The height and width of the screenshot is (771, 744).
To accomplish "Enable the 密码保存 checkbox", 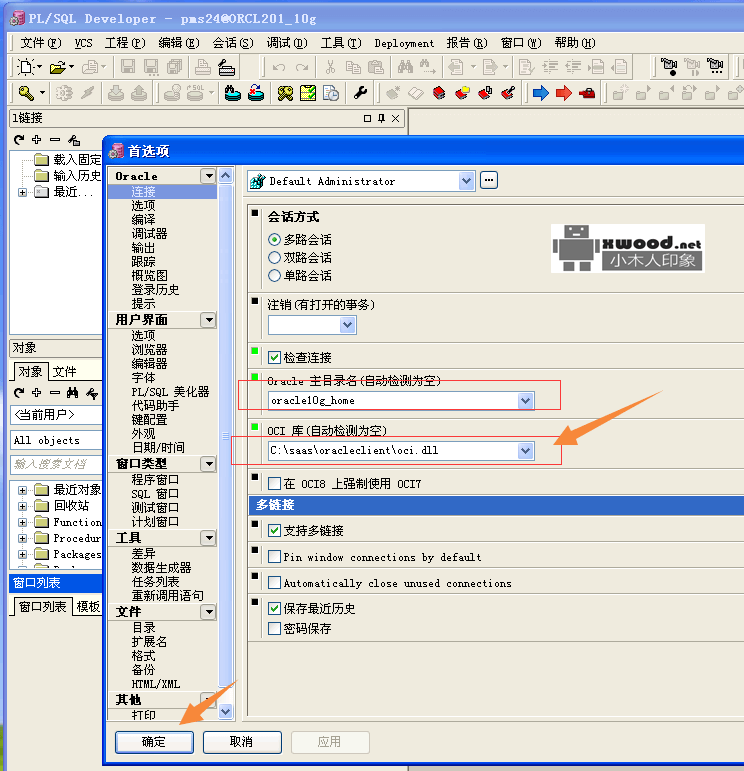I will coord(274,628).
